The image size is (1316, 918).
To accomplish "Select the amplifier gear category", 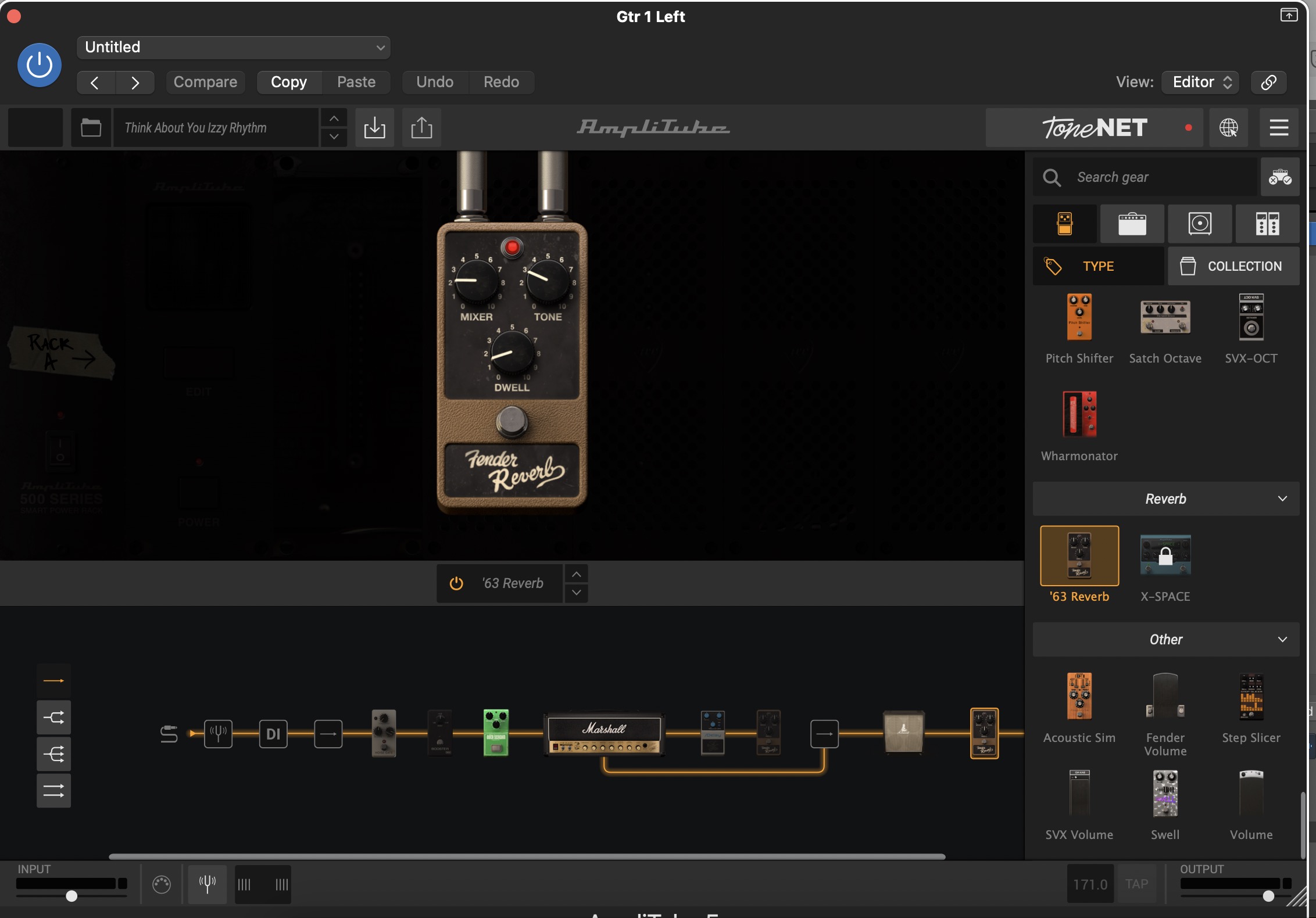I will click(x=1132, y=224).
